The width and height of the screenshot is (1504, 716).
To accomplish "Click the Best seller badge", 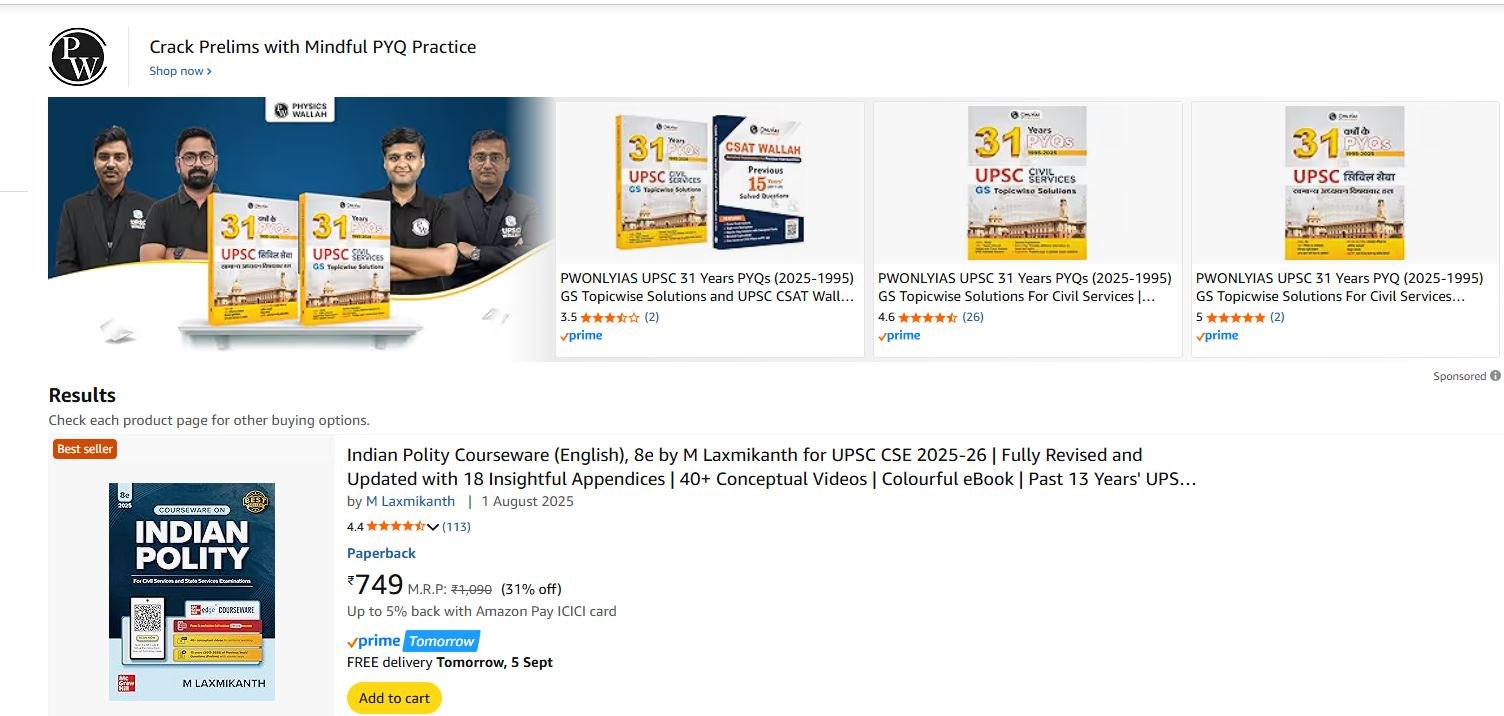I will pyautogui.click(x=84, y=448).
